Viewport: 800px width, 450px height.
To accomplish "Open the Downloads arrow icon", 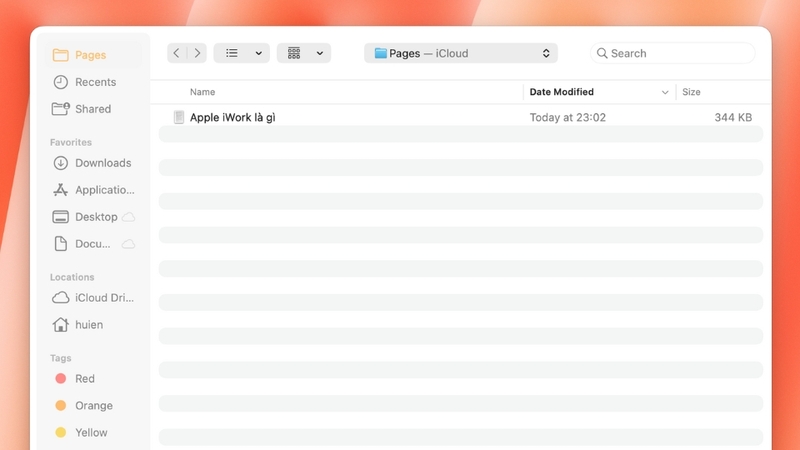I will coord(61,163).
